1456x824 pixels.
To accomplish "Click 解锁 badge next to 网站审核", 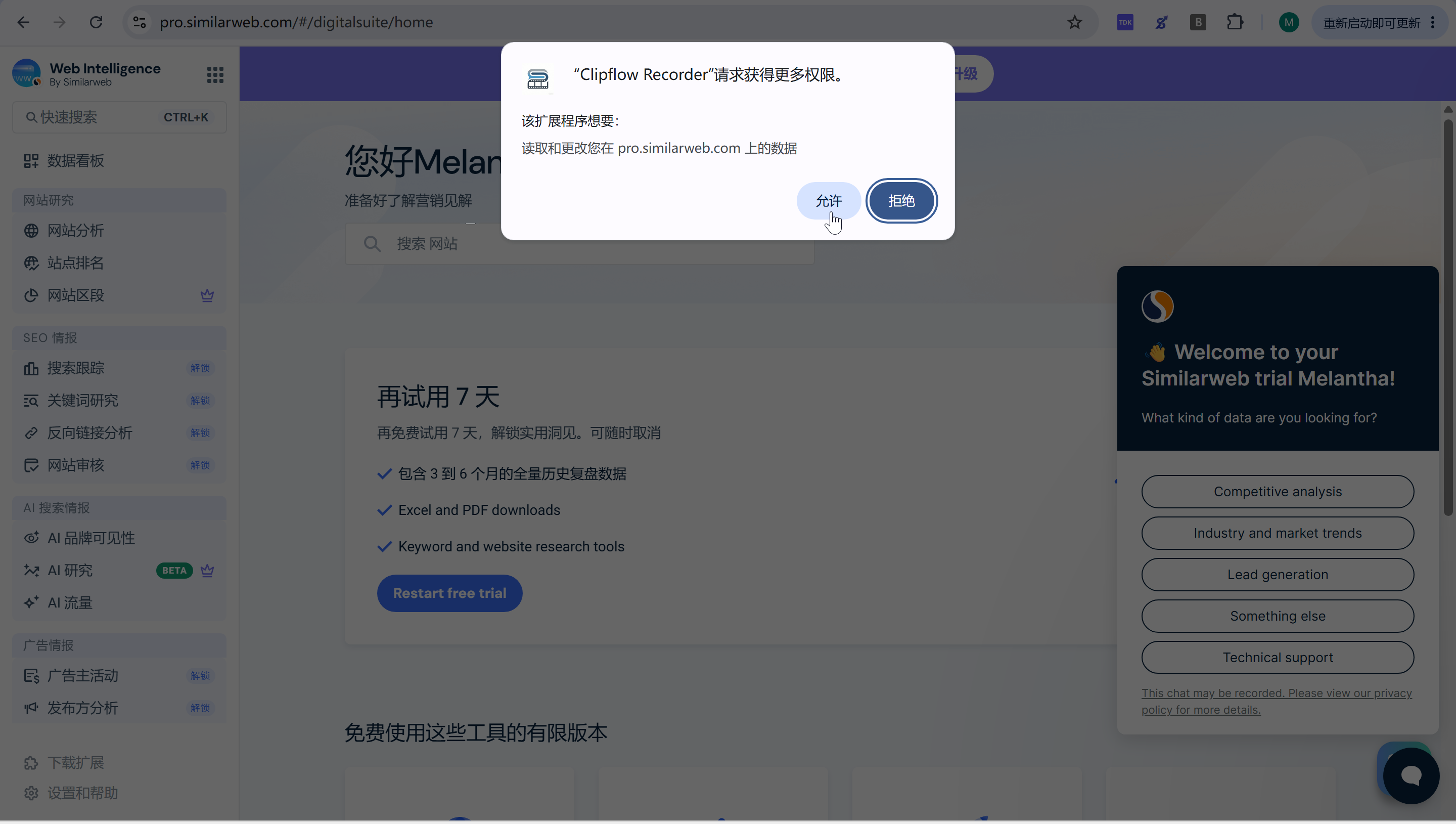I will [x=200, y=465].
